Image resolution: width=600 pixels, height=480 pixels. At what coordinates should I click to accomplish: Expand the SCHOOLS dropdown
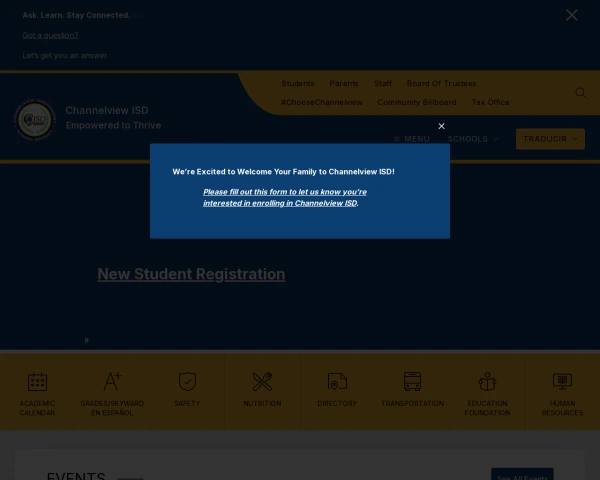[x=473, y=139]
